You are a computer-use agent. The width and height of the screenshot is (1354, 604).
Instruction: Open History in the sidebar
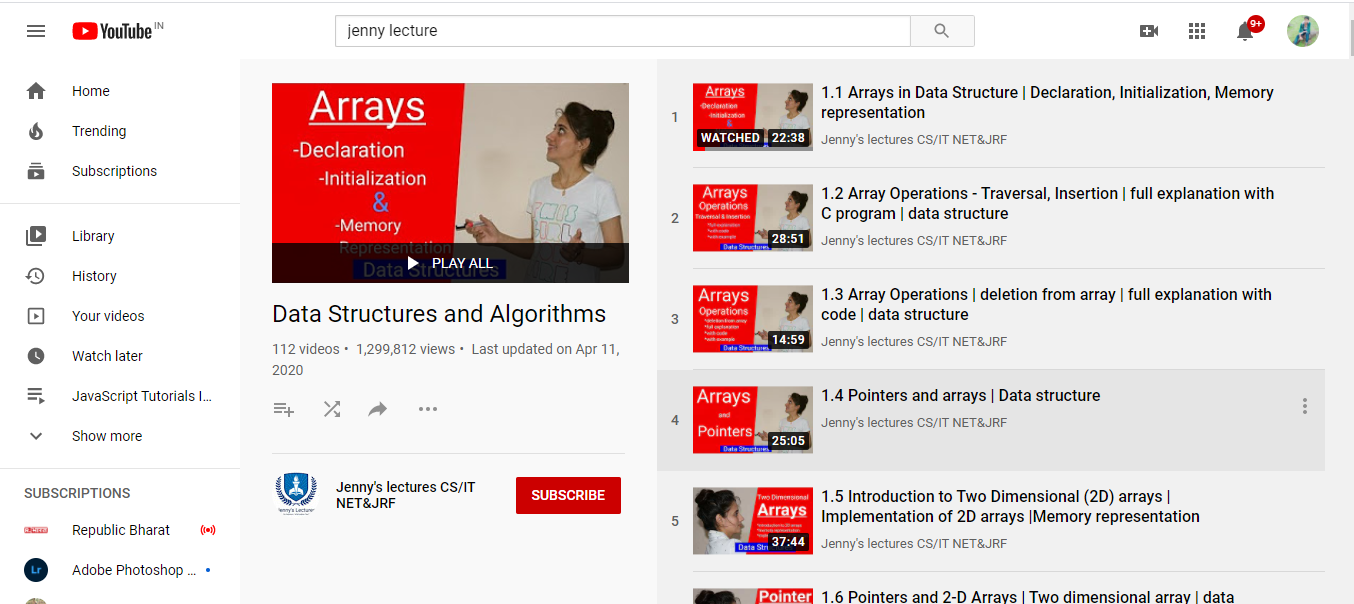tap(120, 276)
